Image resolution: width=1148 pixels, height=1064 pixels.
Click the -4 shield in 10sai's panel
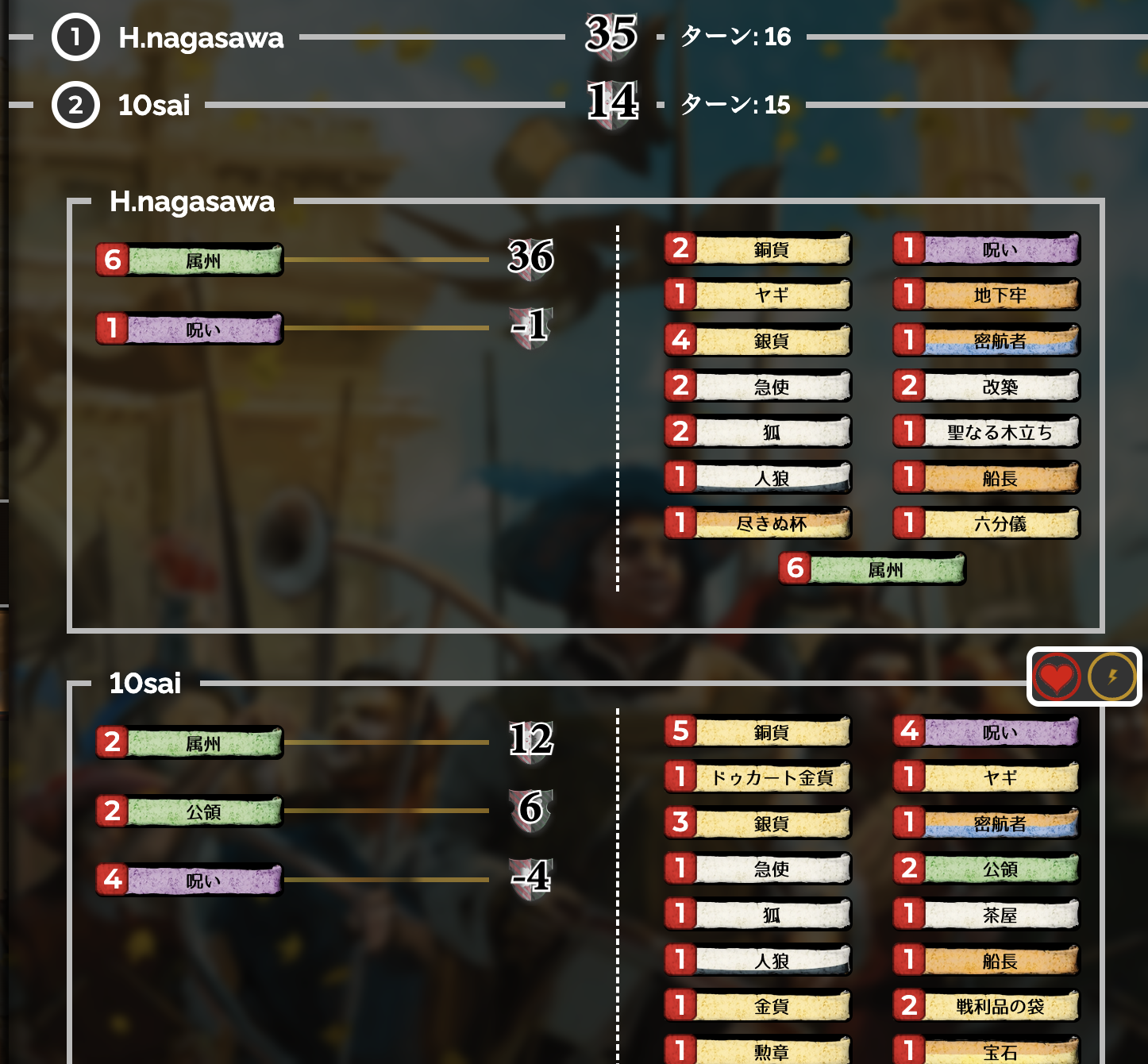(531, 878)
